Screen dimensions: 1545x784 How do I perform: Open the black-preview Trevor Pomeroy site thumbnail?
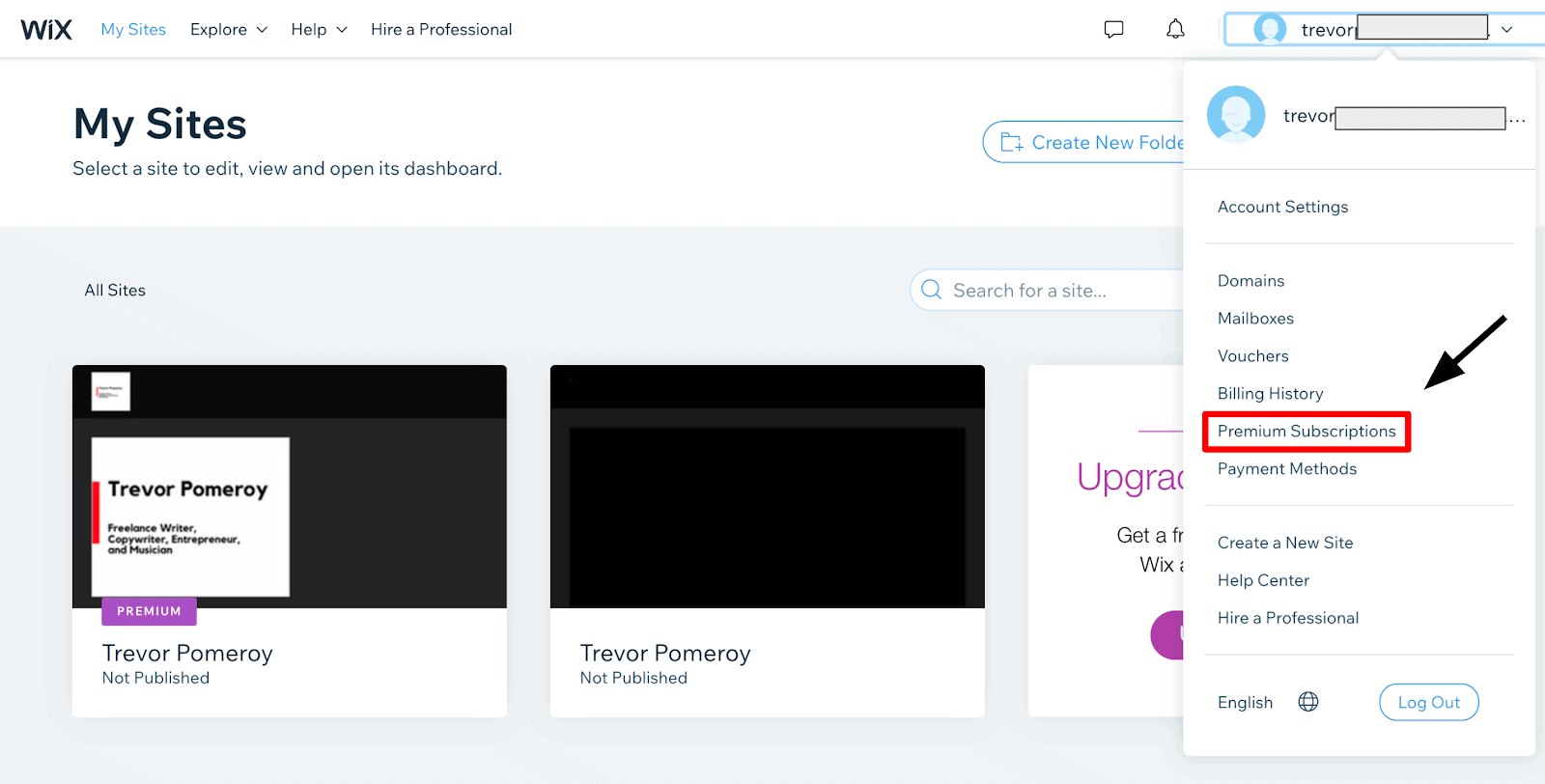768,487
